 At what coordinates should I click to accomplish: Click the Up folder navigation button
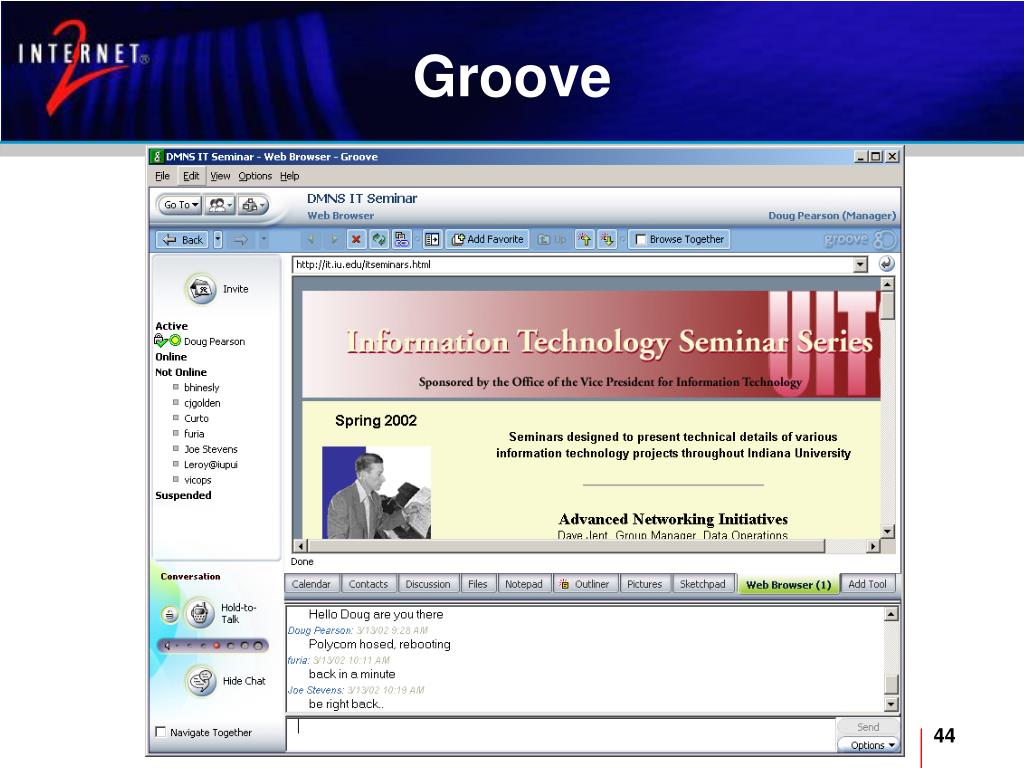pos(552,240)
